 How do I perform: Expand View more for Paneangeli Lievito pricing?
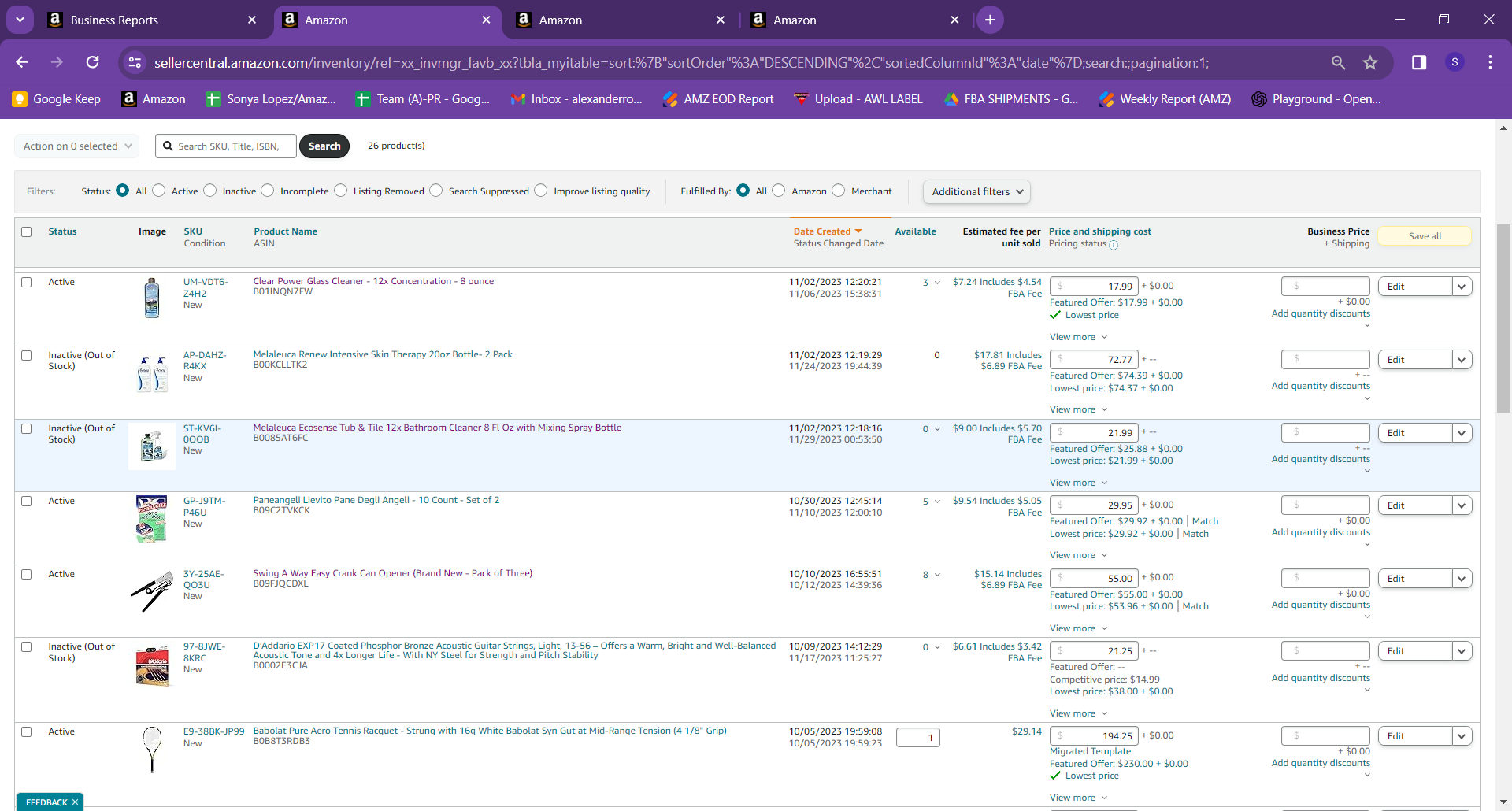pos(1078,555)
